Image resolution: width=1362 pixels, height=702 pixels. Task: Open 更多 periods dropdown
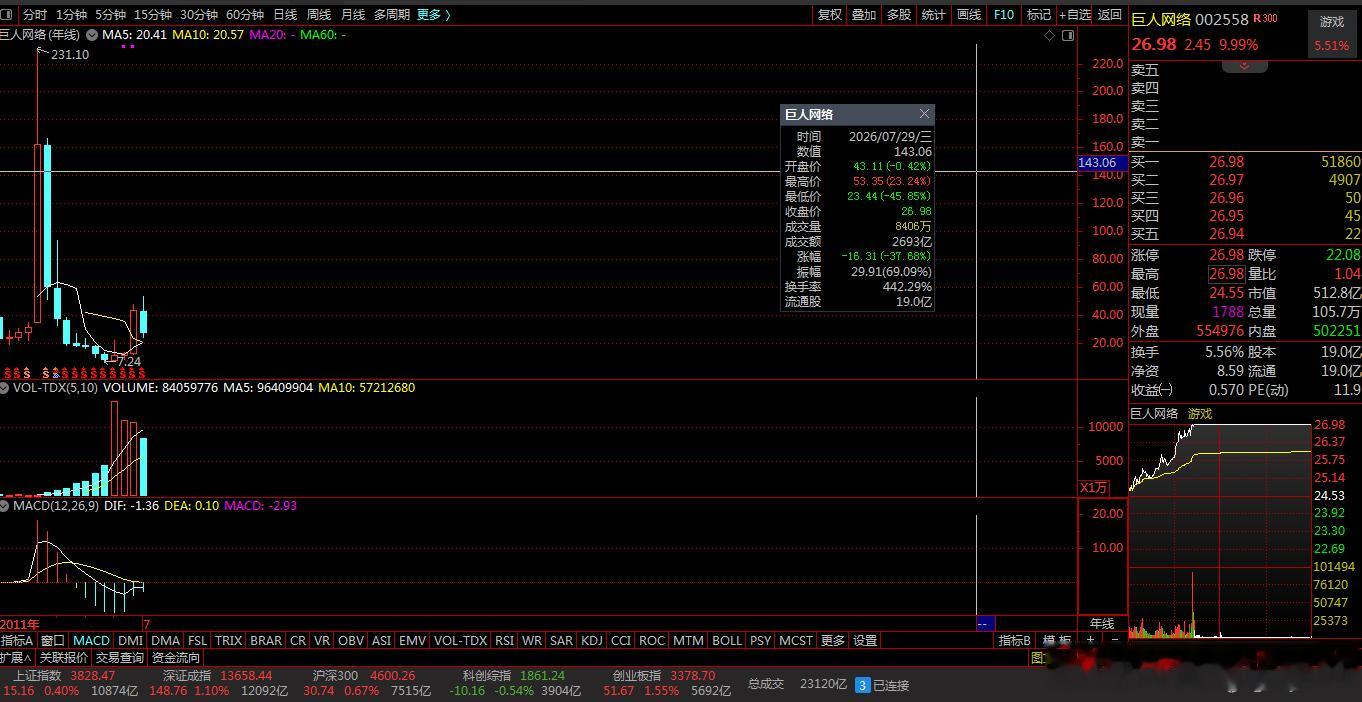coord(433,14)
